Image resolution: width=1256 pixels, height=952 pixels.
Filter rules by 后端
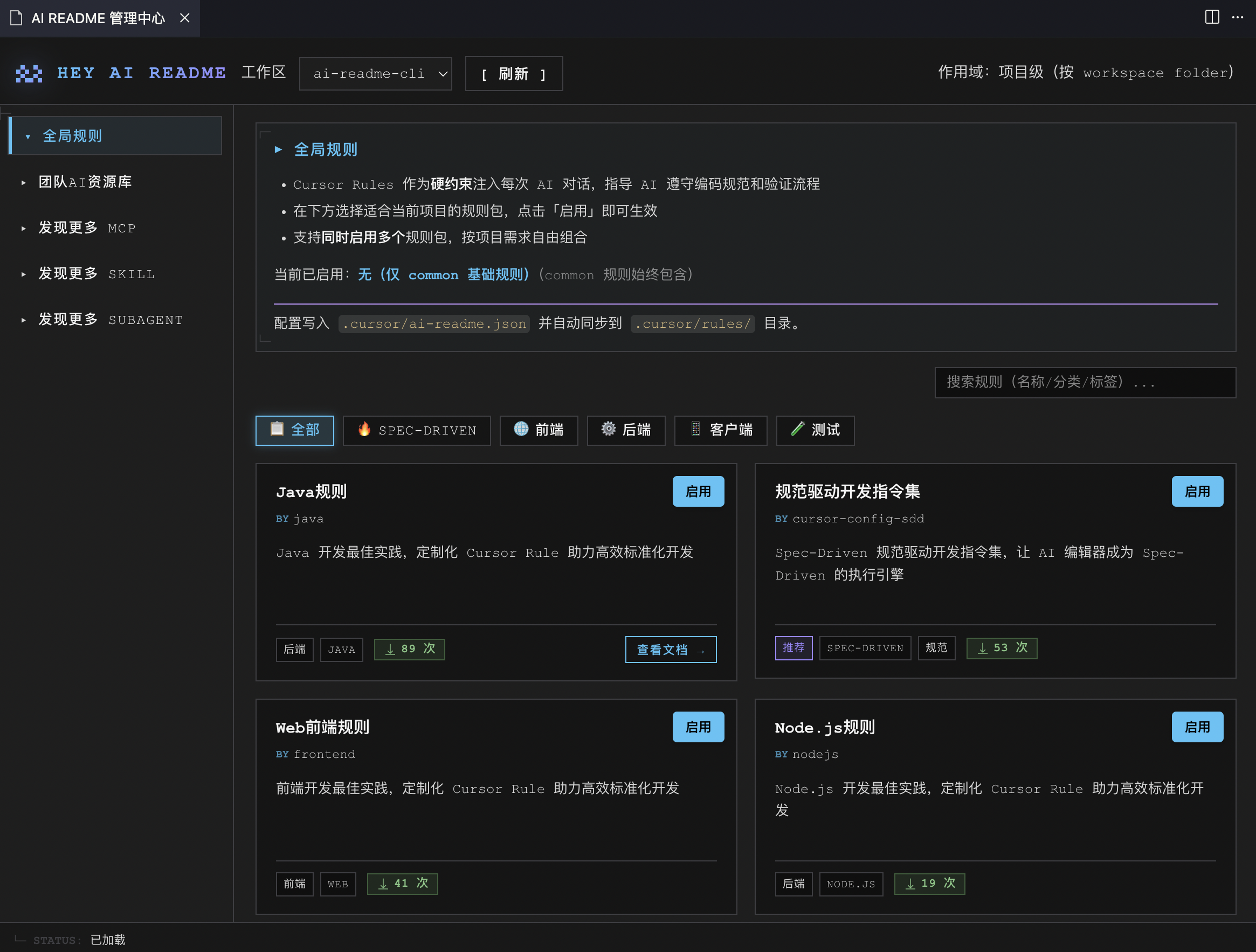(x=626, y=430)
